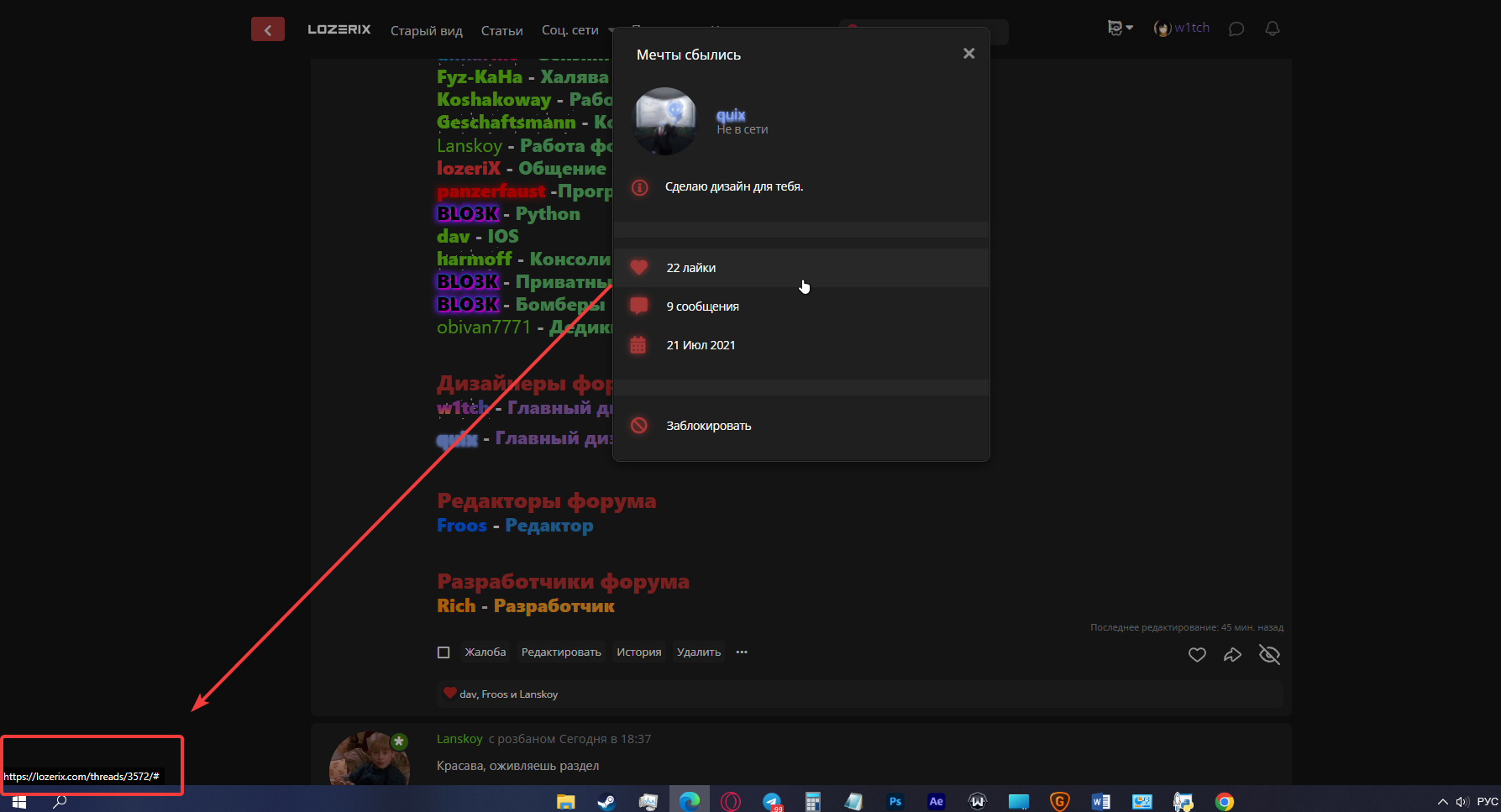Click the info icon beside Сделаю дизайн
1501x812 pixels.
pyautogui.click(x=639, y=187)
